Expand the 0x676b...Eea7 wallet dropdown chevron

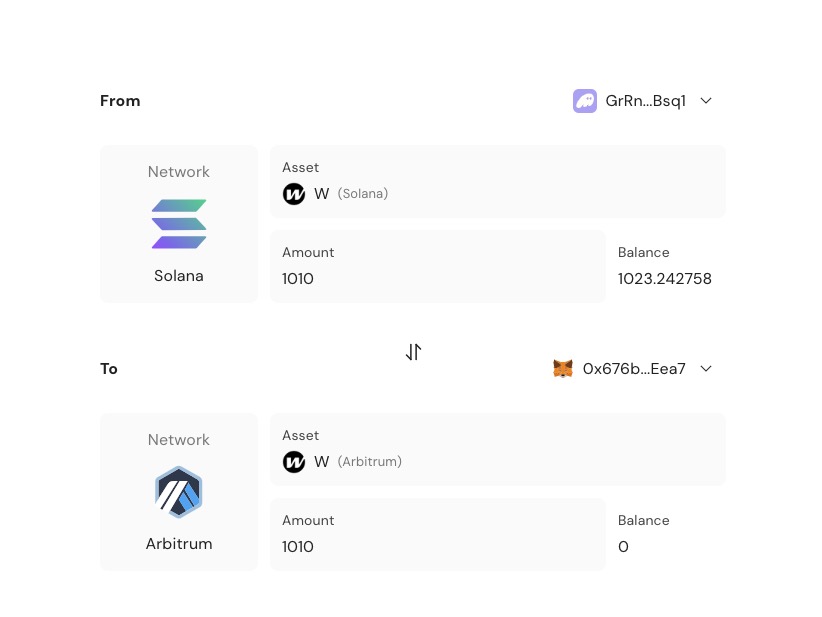[706, 369]
